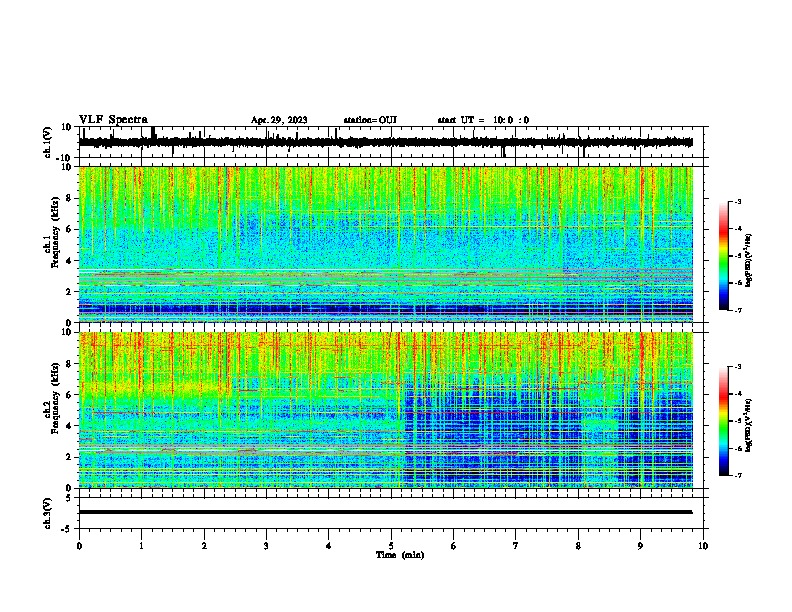Click the ch.3 flat voltage trace
Viewport: 792px width, 612px height.
[385, 512]
